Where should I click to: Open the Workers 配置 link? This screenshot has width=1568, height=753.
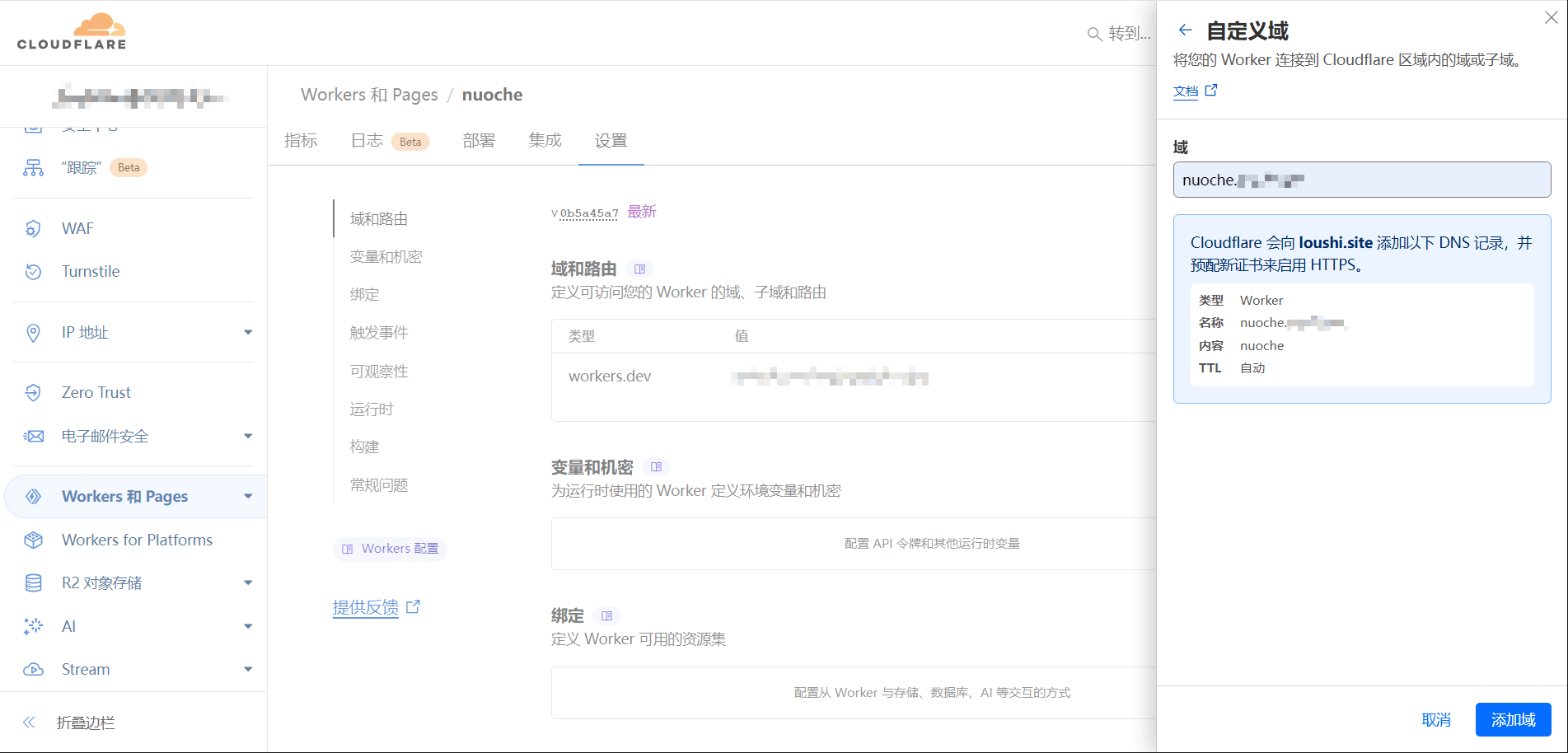click(391, 549)
